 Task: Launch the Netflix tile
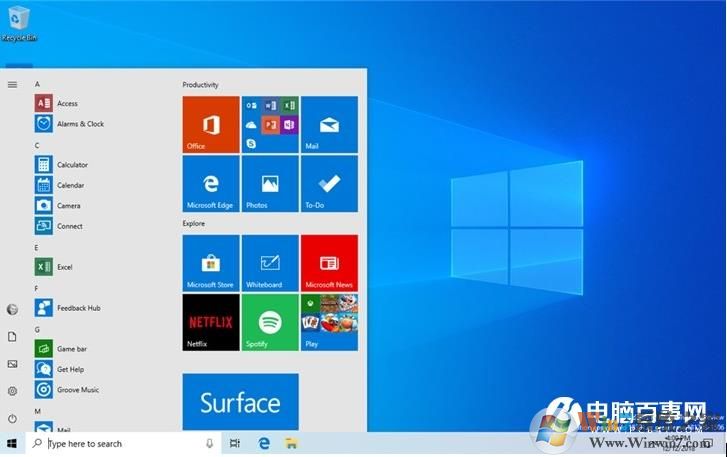tap(211, 323)
